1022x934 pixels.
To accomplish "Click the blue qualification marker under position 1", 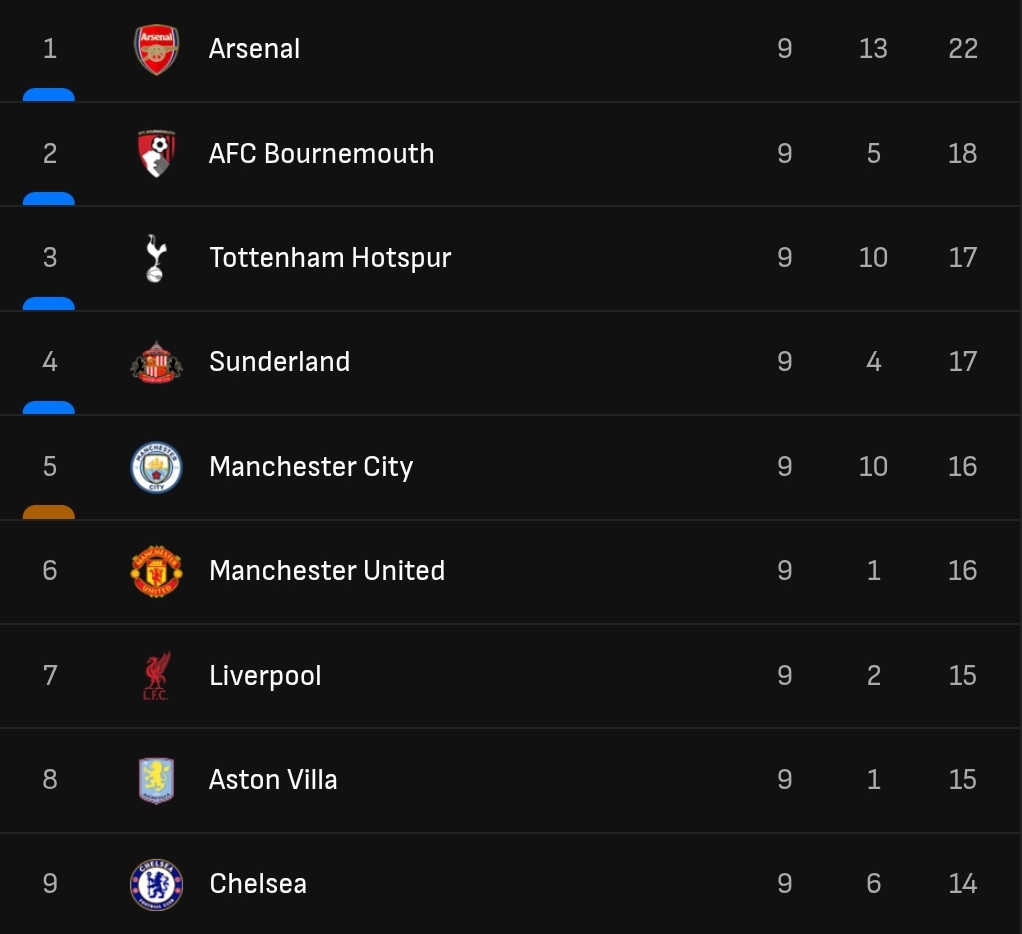I will coord(49,95).
